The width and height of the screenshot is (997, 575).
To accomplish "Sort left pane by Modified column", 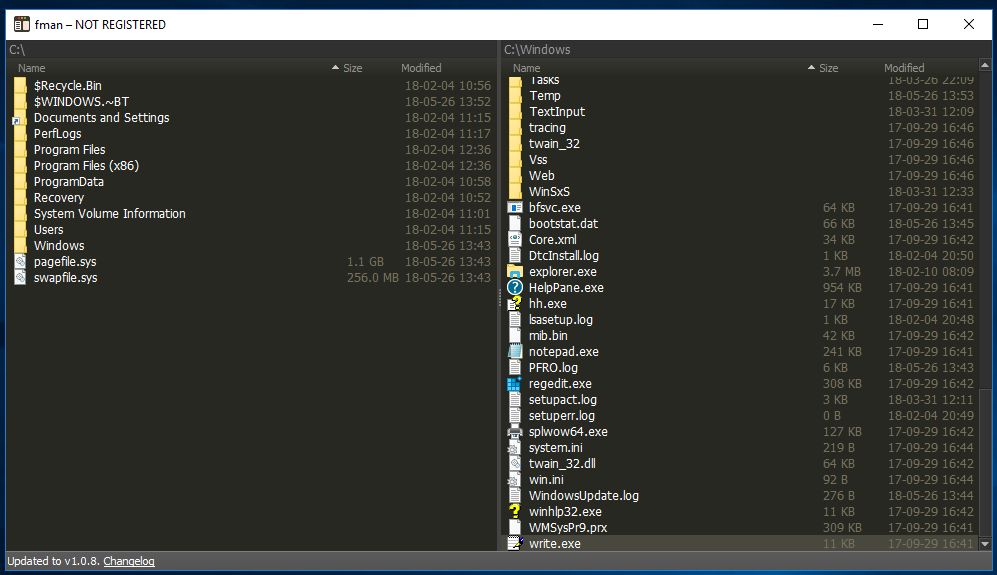I will click(x=421, y=68).
